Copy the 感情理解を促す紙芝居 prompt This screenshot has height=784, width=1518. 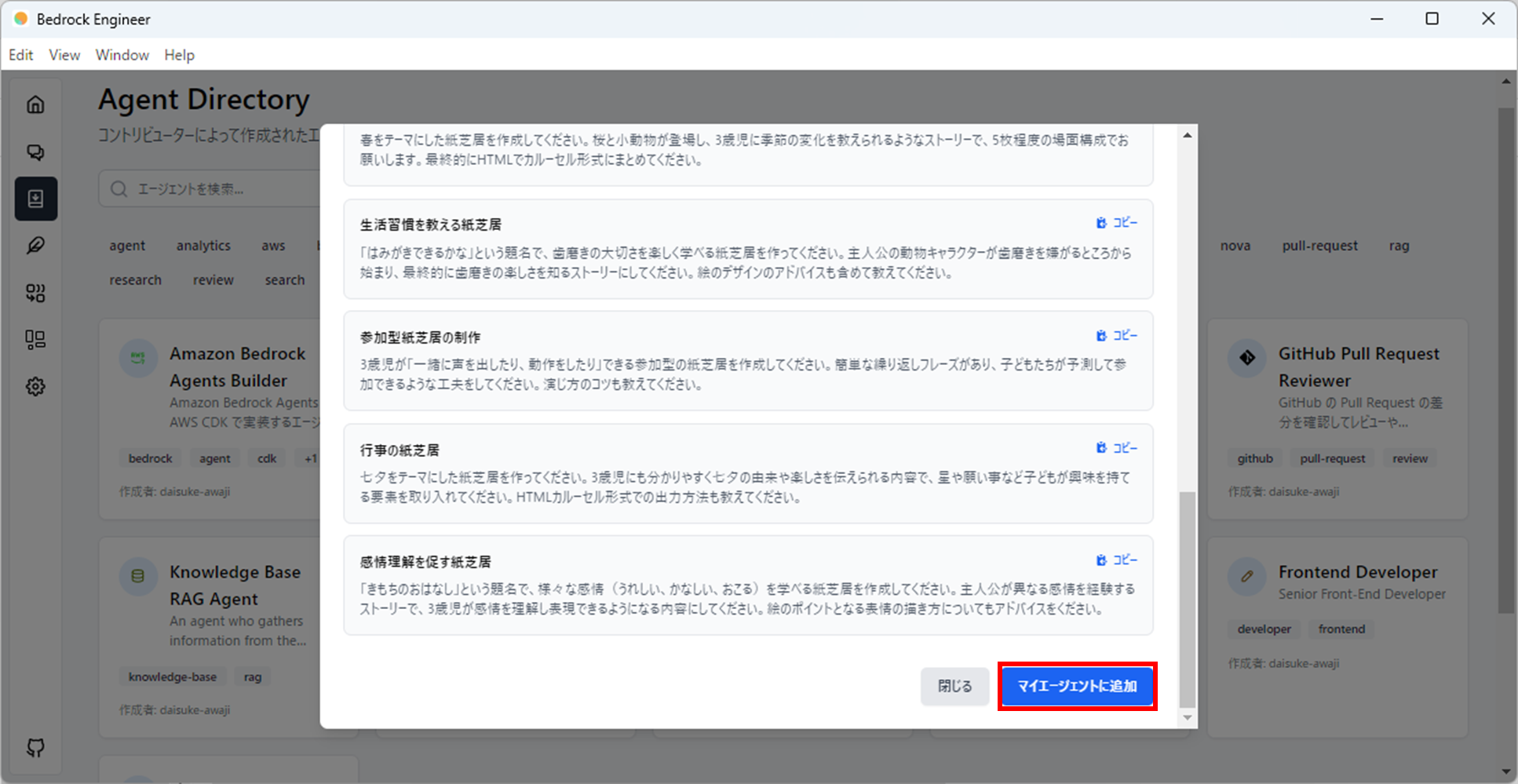(x=1116, y=560)
